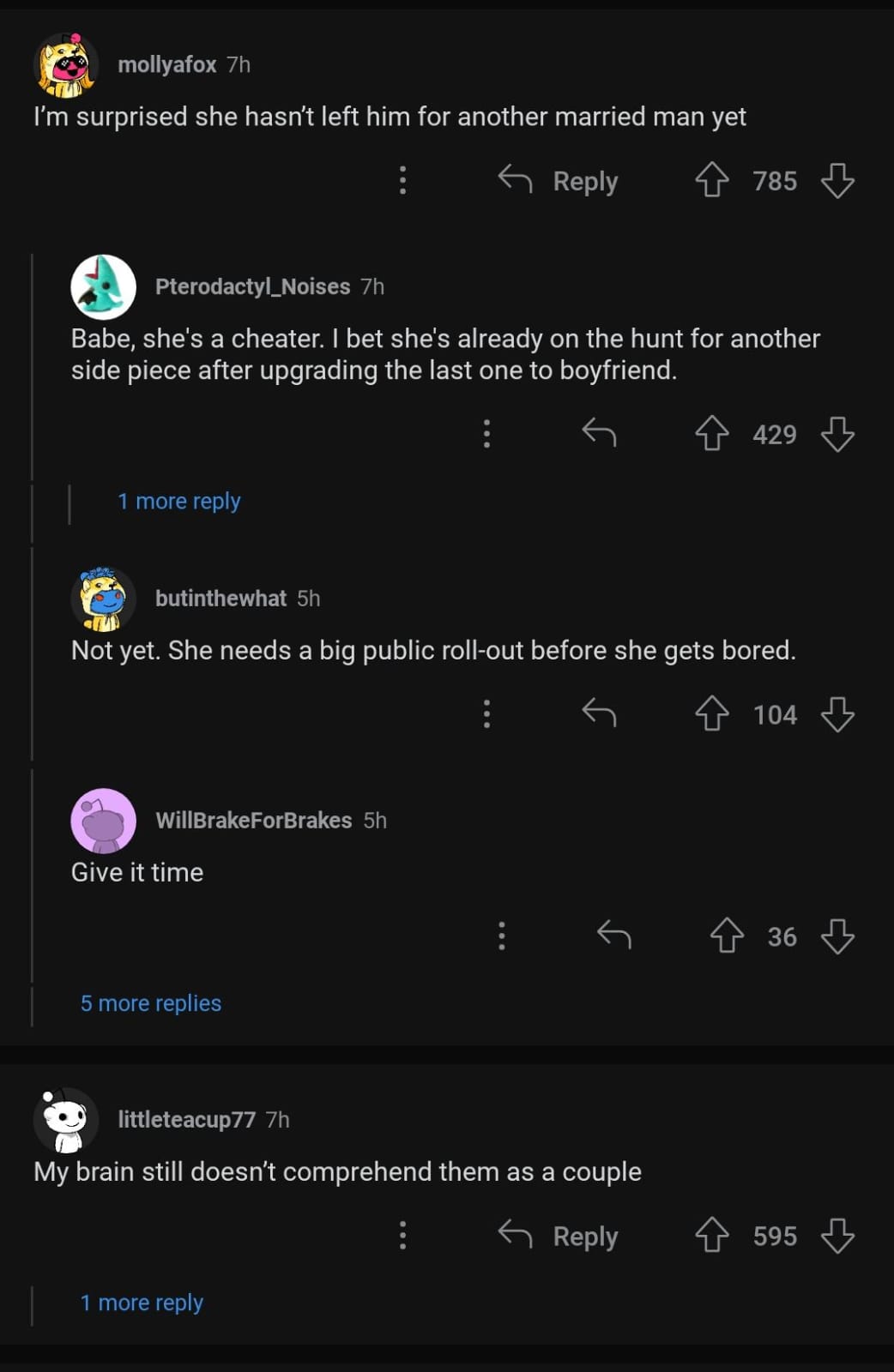Show "1 more reply" under littleteacup77
This screenshot has width=894, height=1372.
pyautogui.click(x=142, y=1303)
